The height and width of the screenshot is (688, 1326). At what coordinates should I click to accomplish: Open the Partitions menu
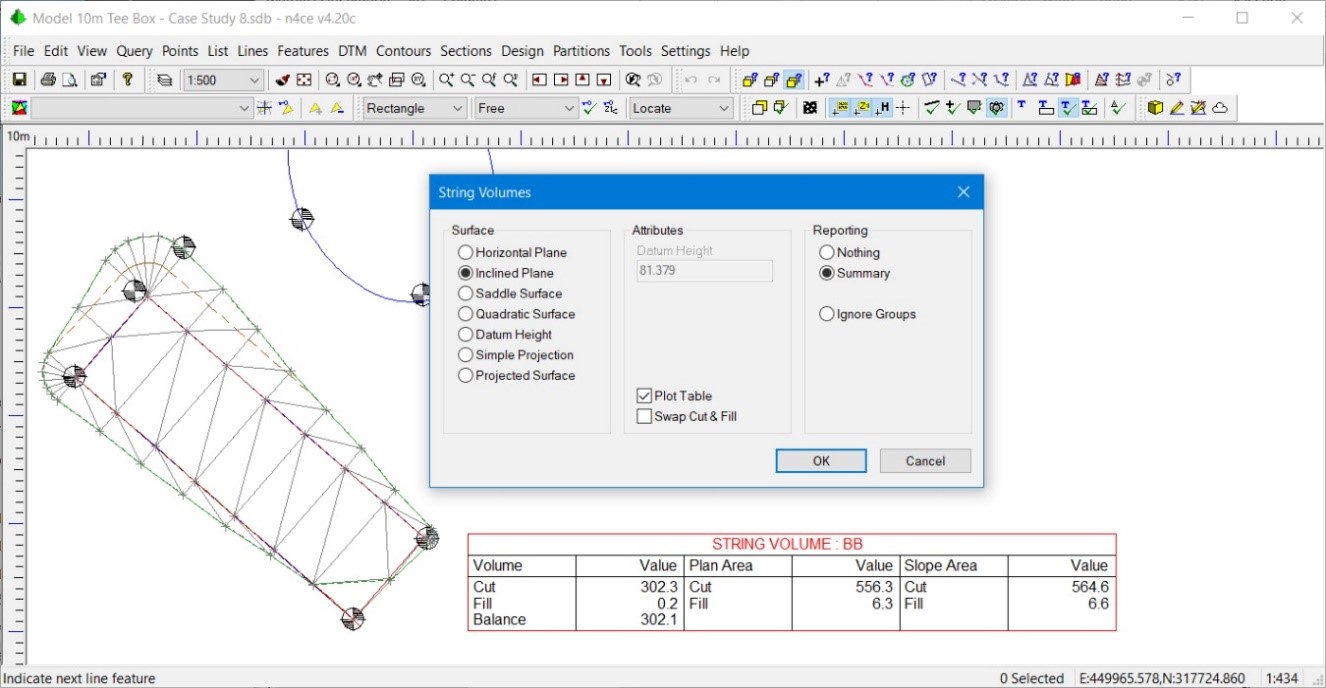[x=581, y=51]
